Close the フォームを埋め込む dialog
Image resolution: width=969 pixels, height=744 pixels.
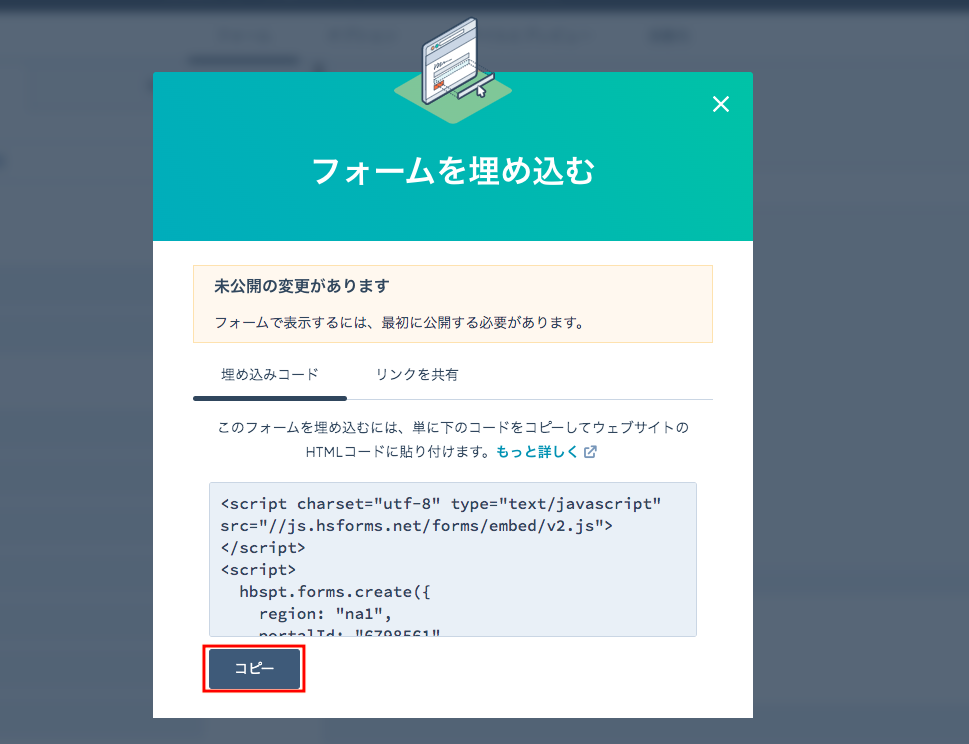point(721,104)
